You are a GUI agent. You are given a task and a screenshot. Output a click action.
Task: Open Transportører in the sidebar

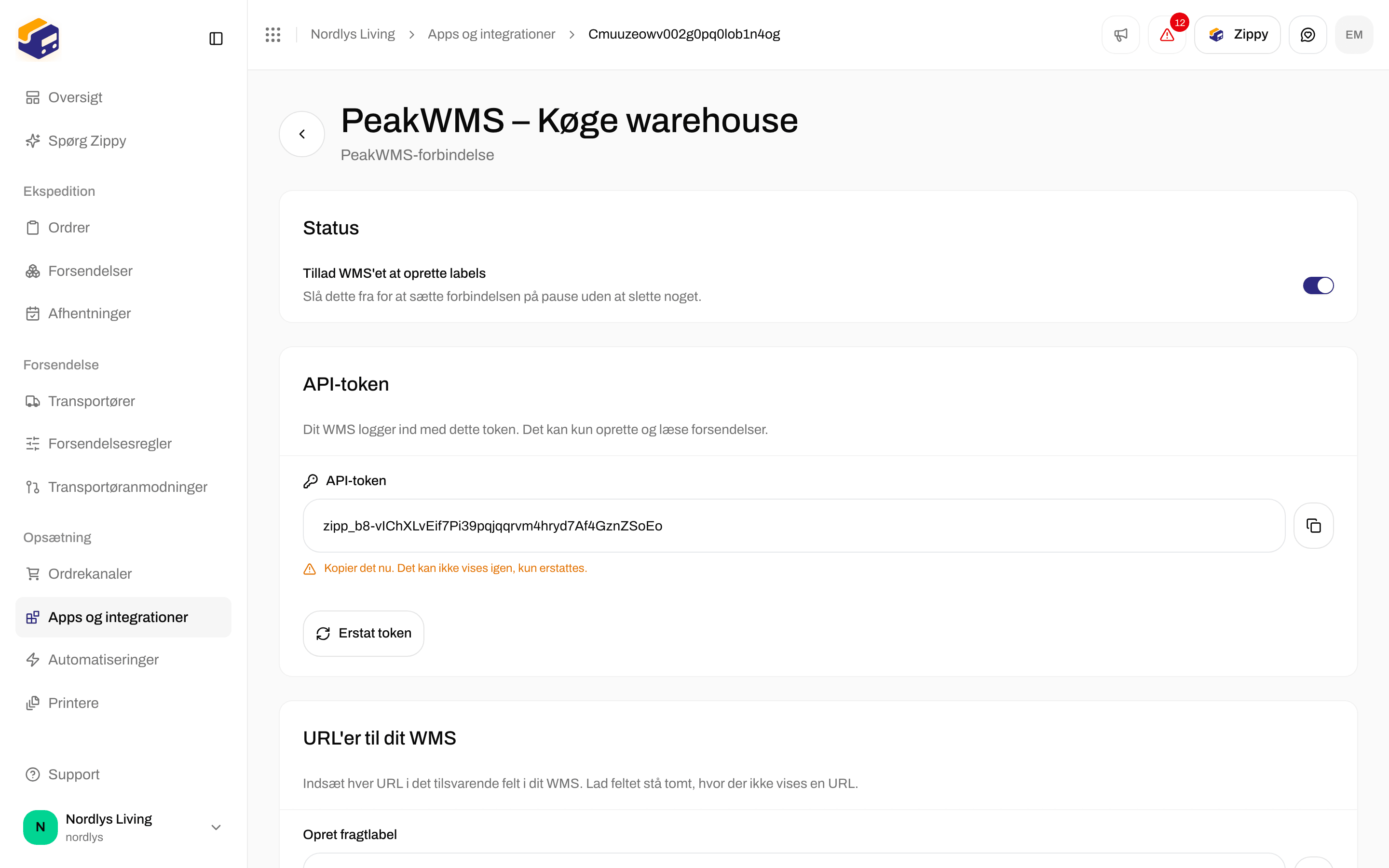click(x=123, y=401)
